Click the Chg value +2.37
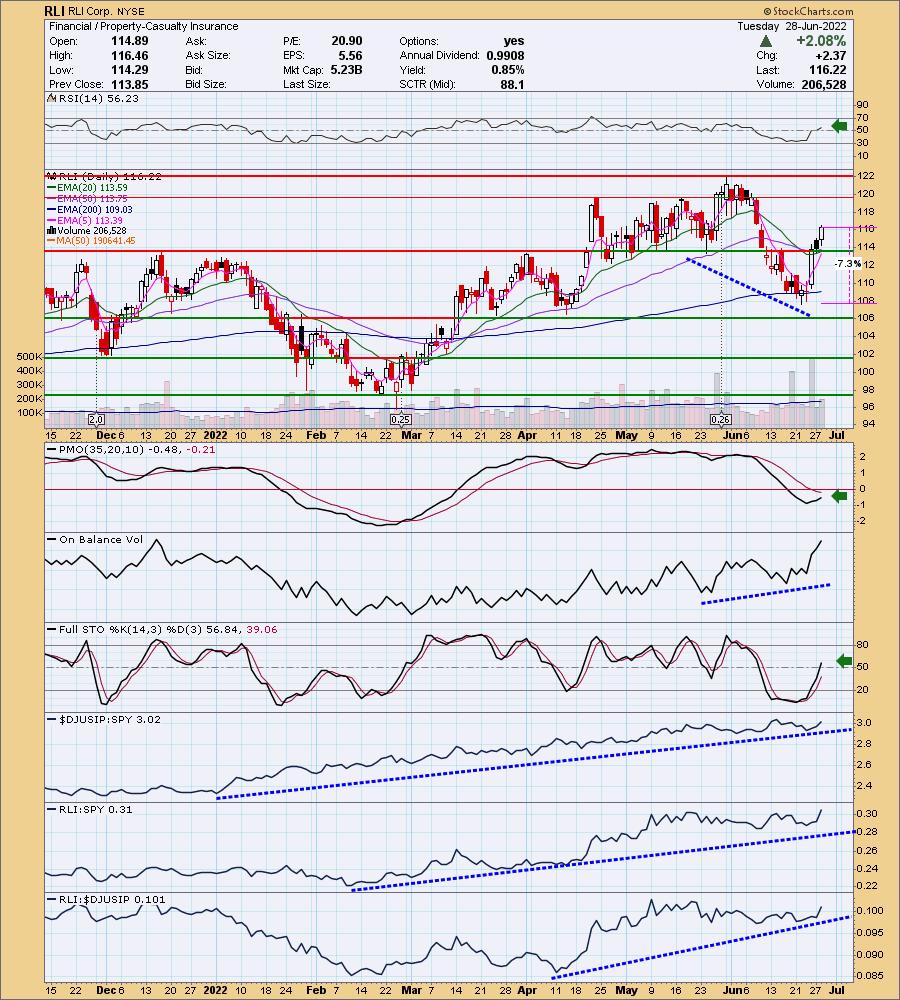 pyautogui.click(x=831, y=55)
